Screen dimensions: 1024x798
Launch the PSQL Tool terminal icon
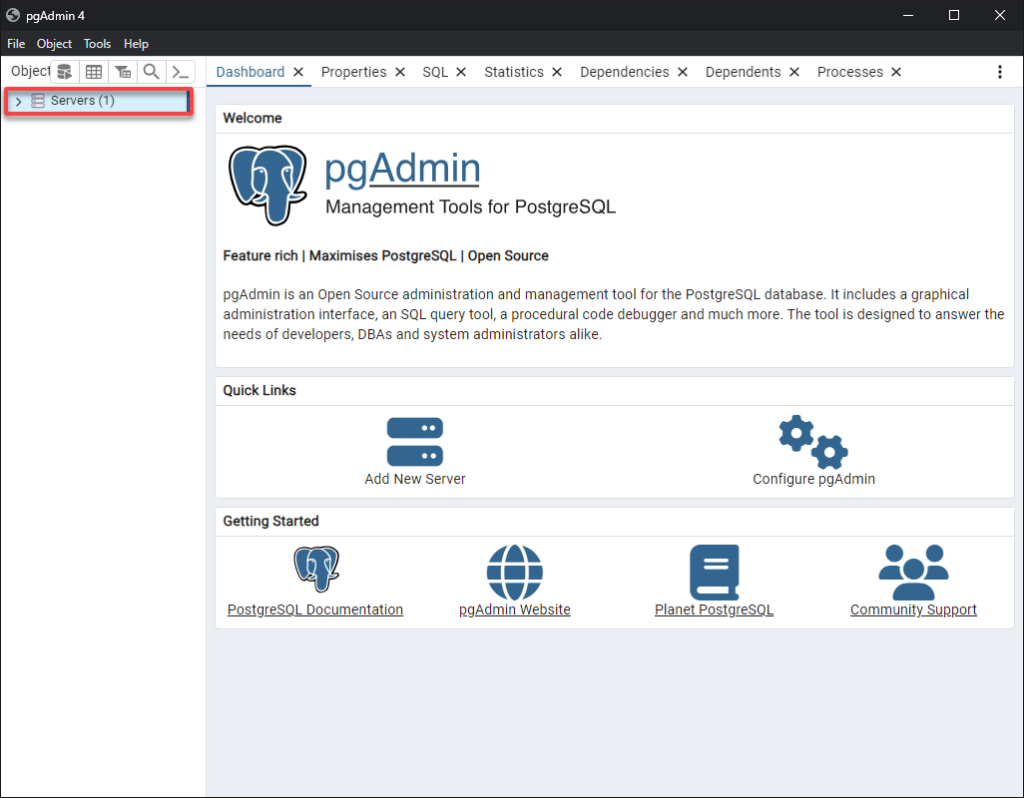pyautogui.click(x=179, y=71)
